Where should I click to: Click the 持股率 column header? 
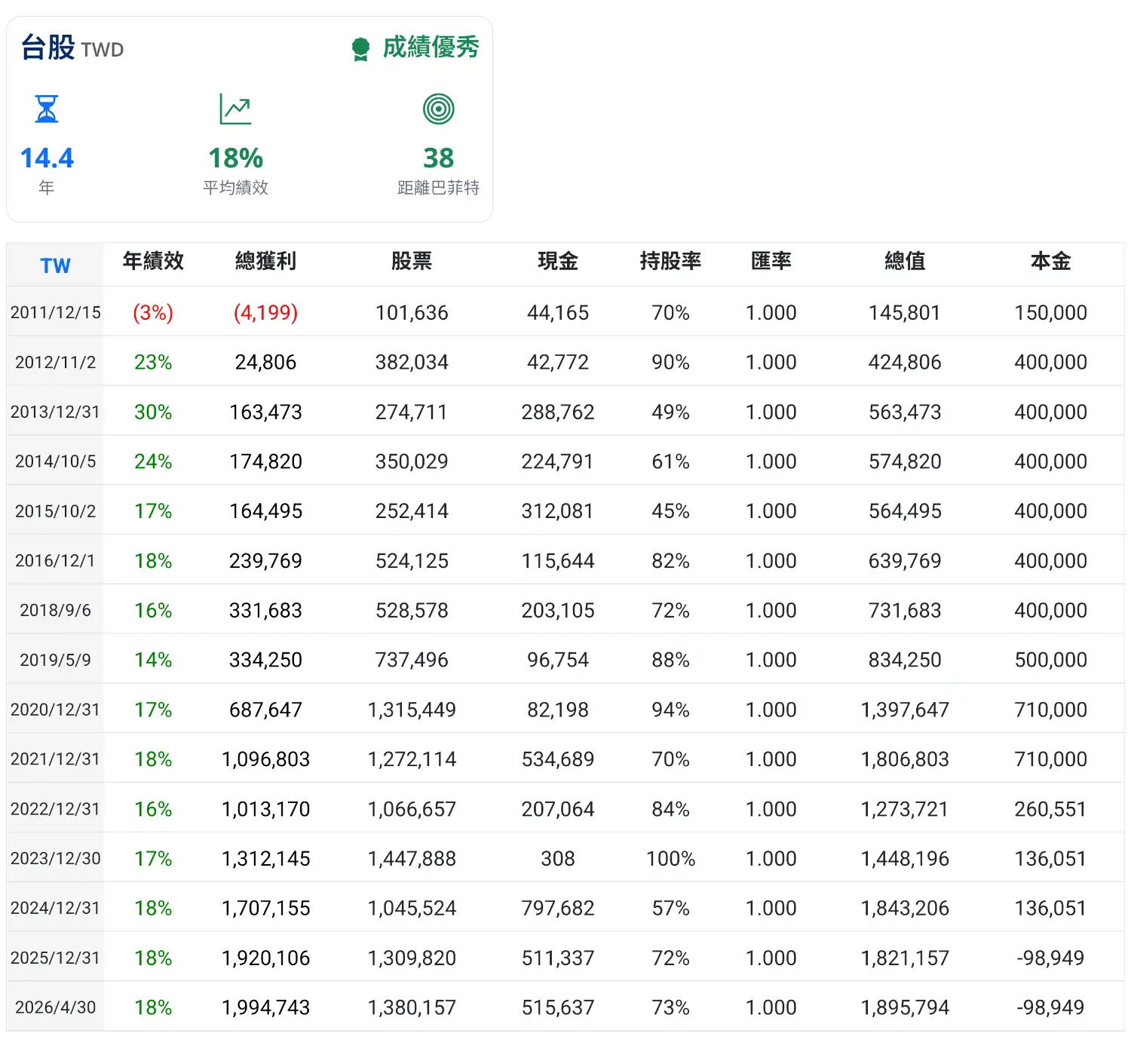(670, 261)
